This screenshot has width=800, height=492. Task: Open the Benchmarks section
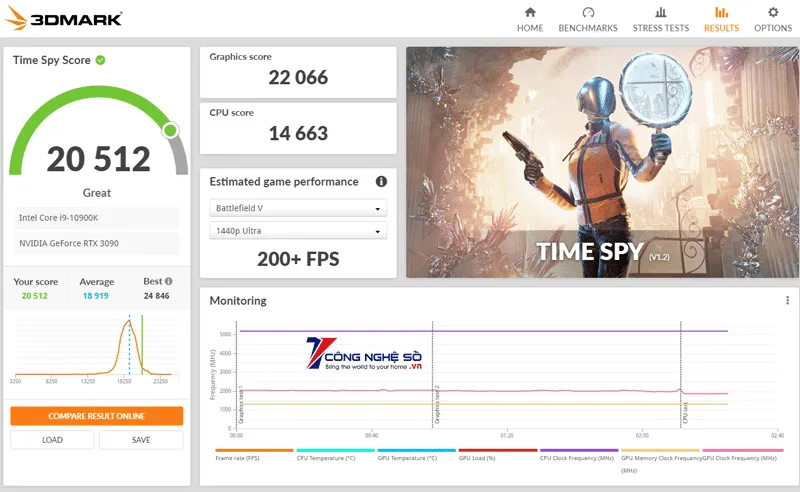click(588, 19)
